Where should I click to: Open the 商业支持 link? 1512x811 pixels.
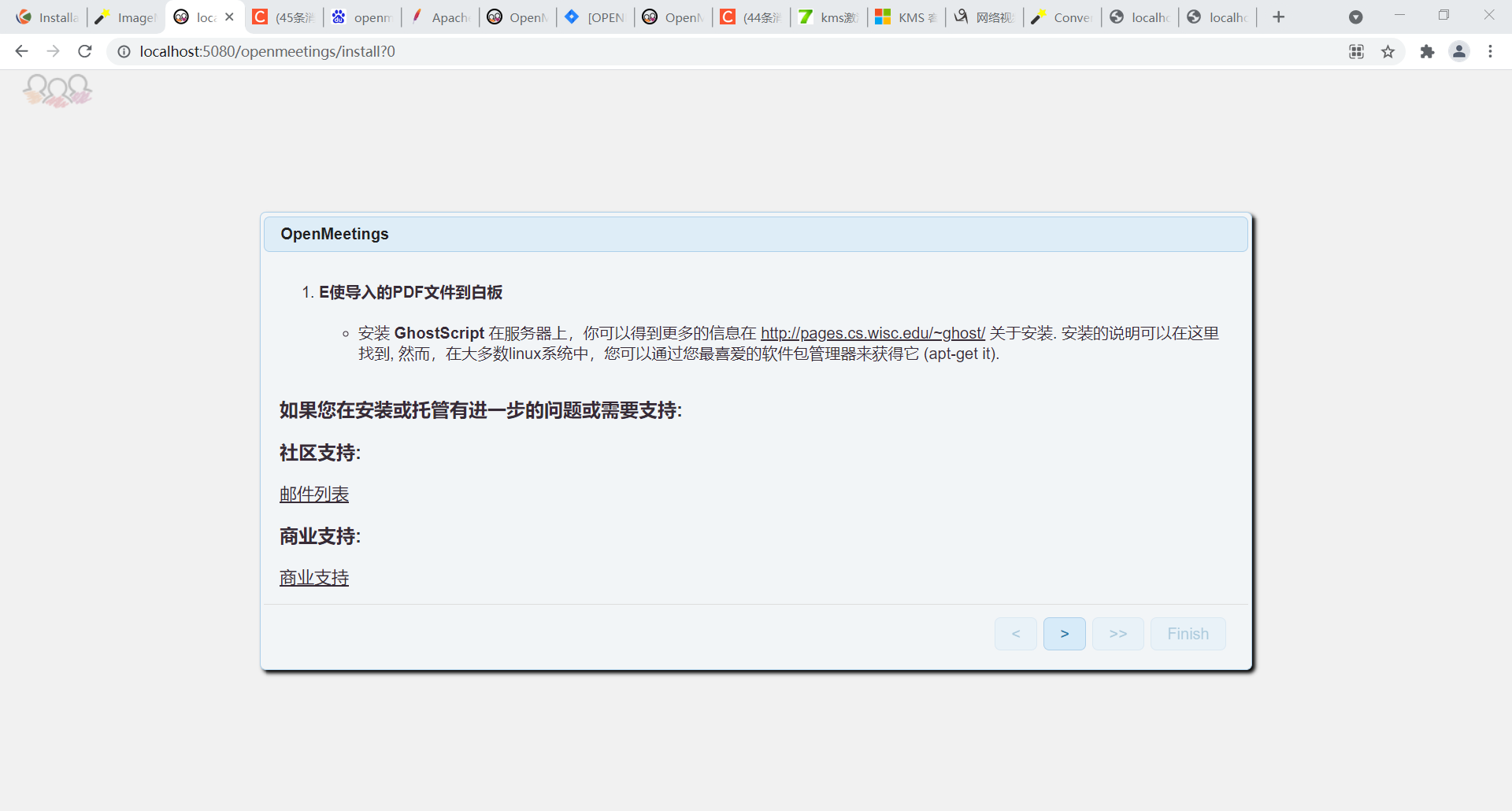pyautogui.click(x=314, y=578)
